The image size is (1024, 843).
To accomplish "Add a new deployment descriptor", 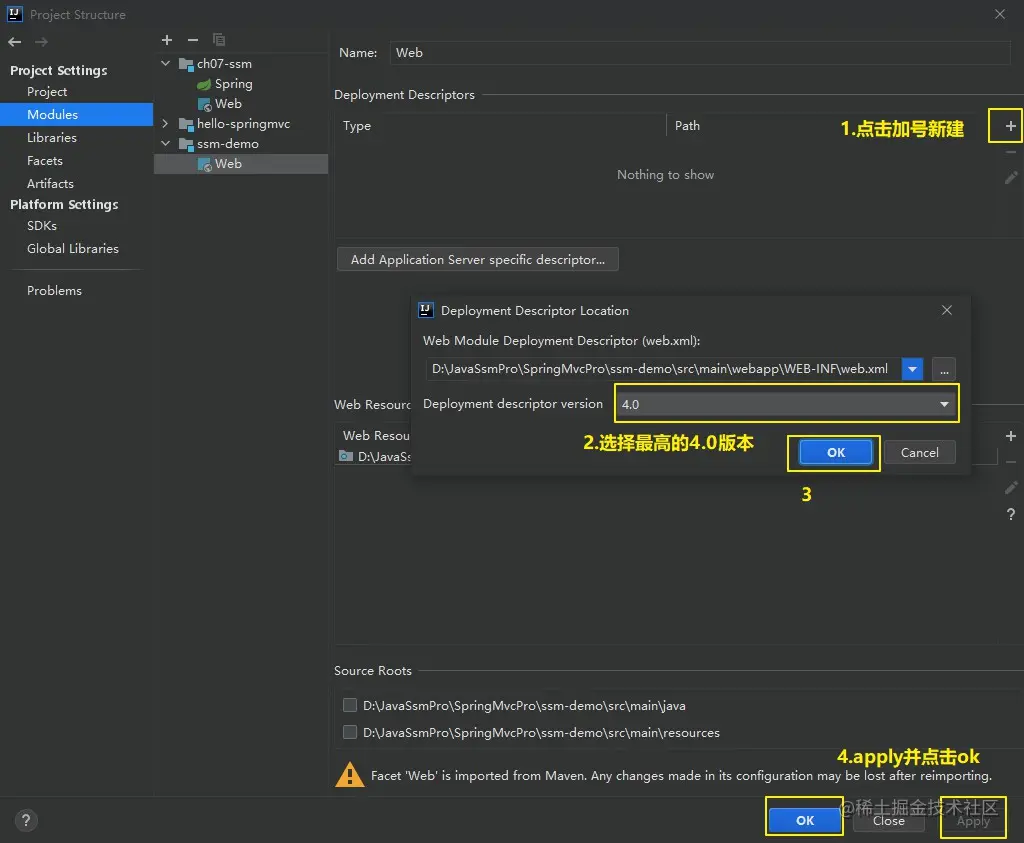I will 1010,126.
